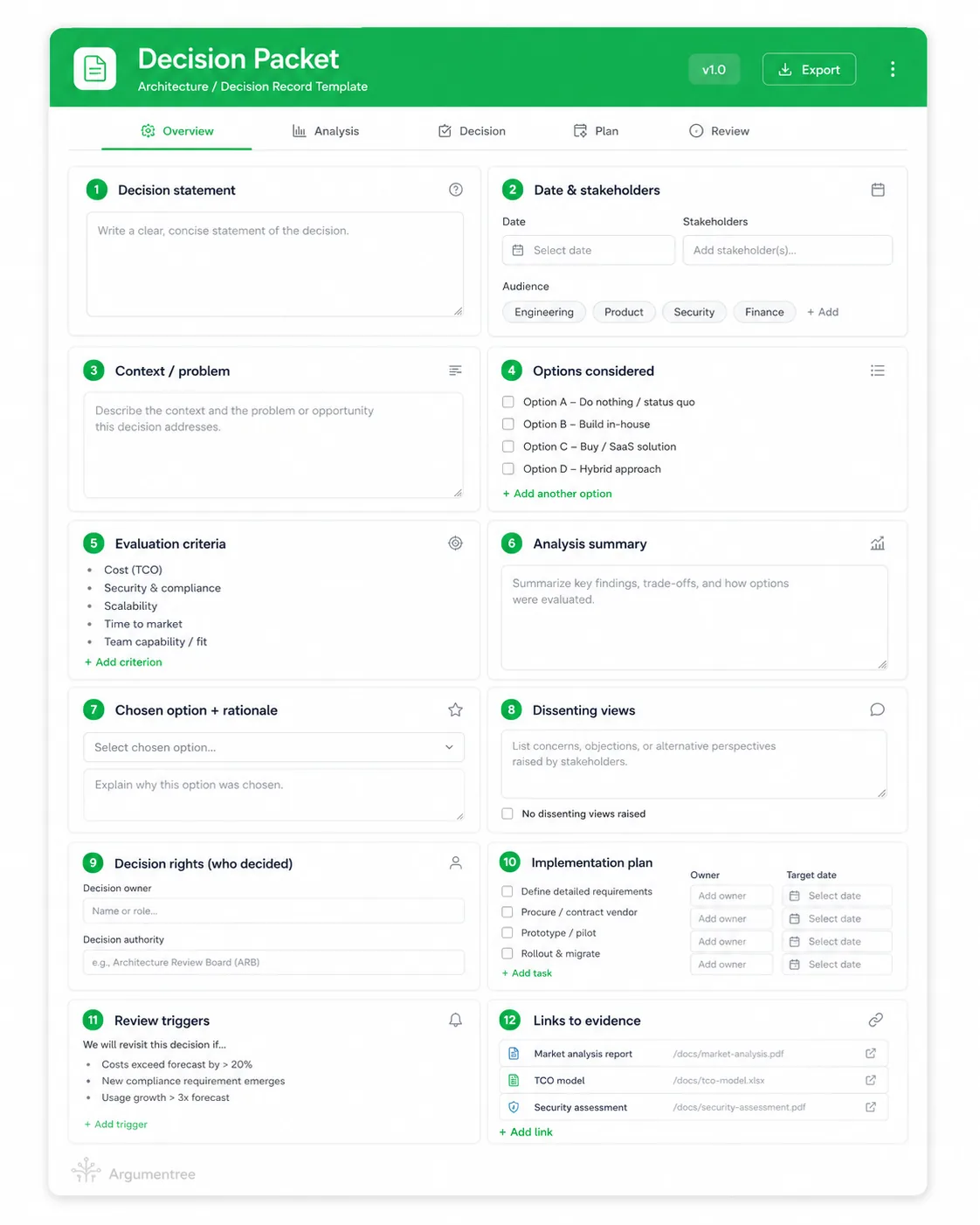
Task: Switch to the Overview tab
Action: [177, 131]
